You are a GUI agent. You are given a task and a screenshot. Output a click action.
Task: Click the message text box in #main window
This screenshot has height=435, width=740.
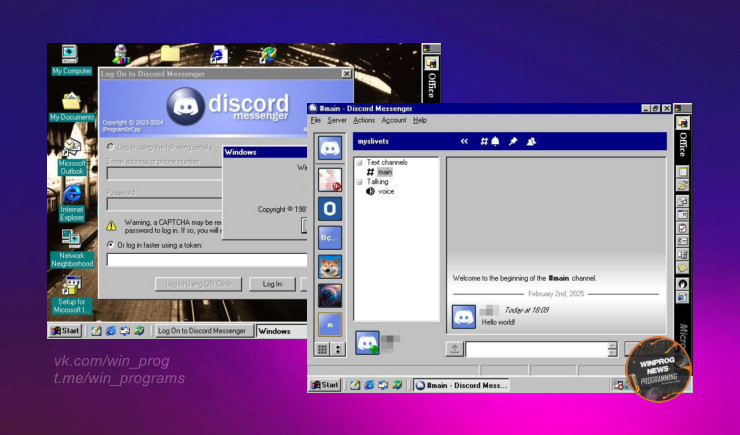click(538, 349)
